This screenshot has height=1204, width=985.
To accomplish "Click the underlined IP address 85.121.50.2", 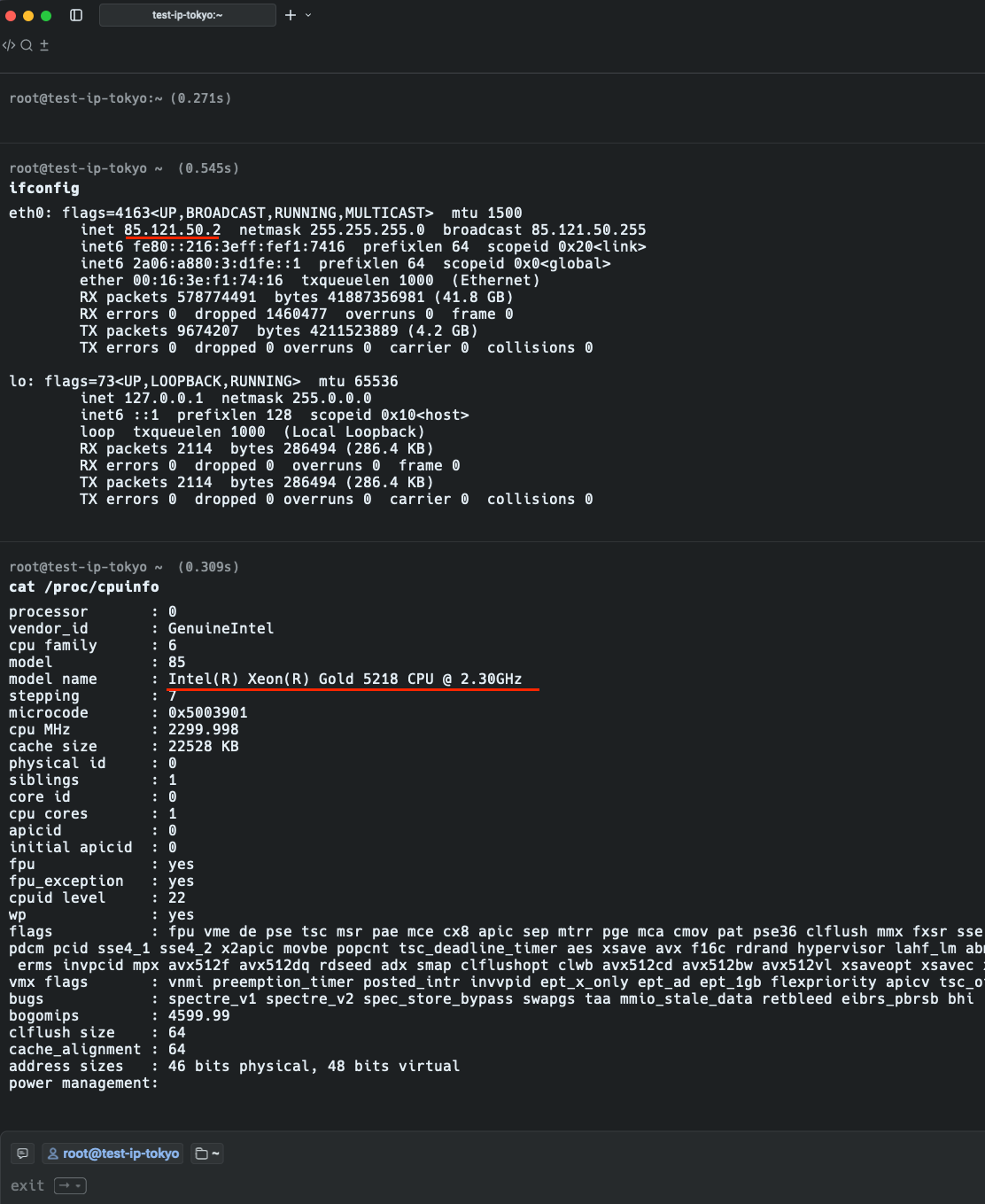I will pos(172,229).
